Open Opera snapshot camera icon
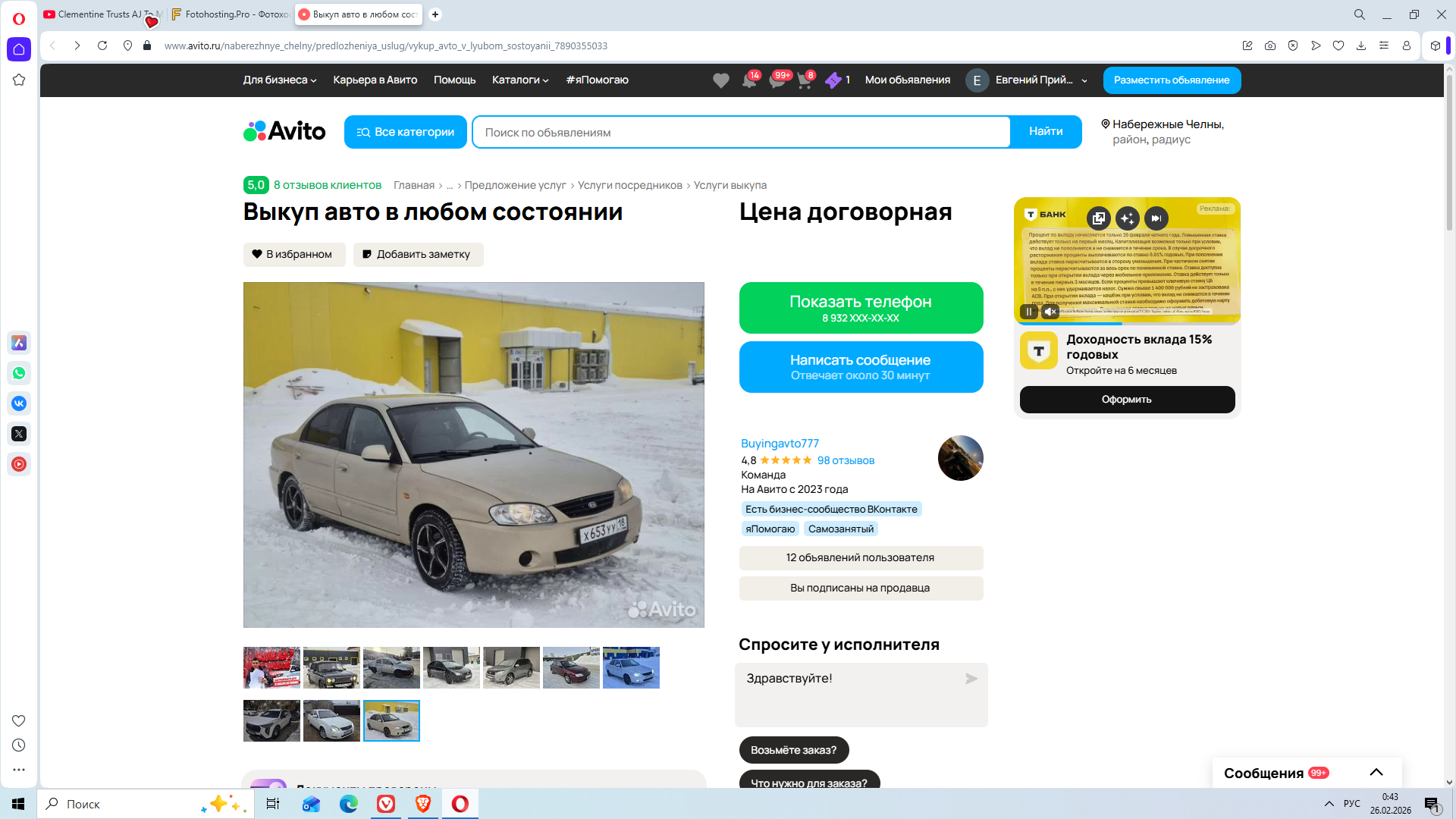Image resolution: width=1456 pixels, height=819 pixels. tap(1270, 45)
